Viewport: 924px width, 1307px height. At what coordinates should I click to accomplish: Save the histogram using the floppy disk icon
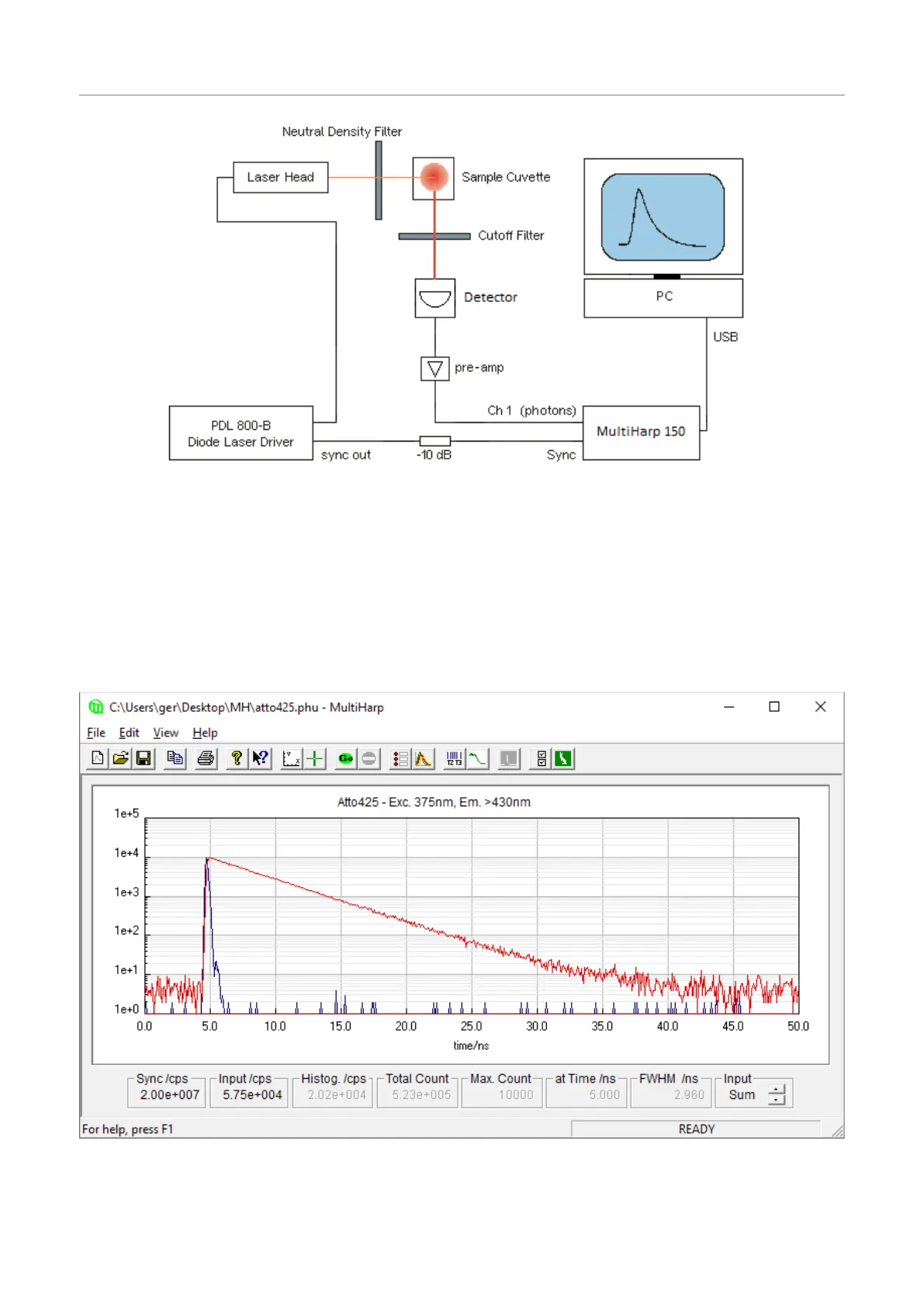click(x=144, y=758)
